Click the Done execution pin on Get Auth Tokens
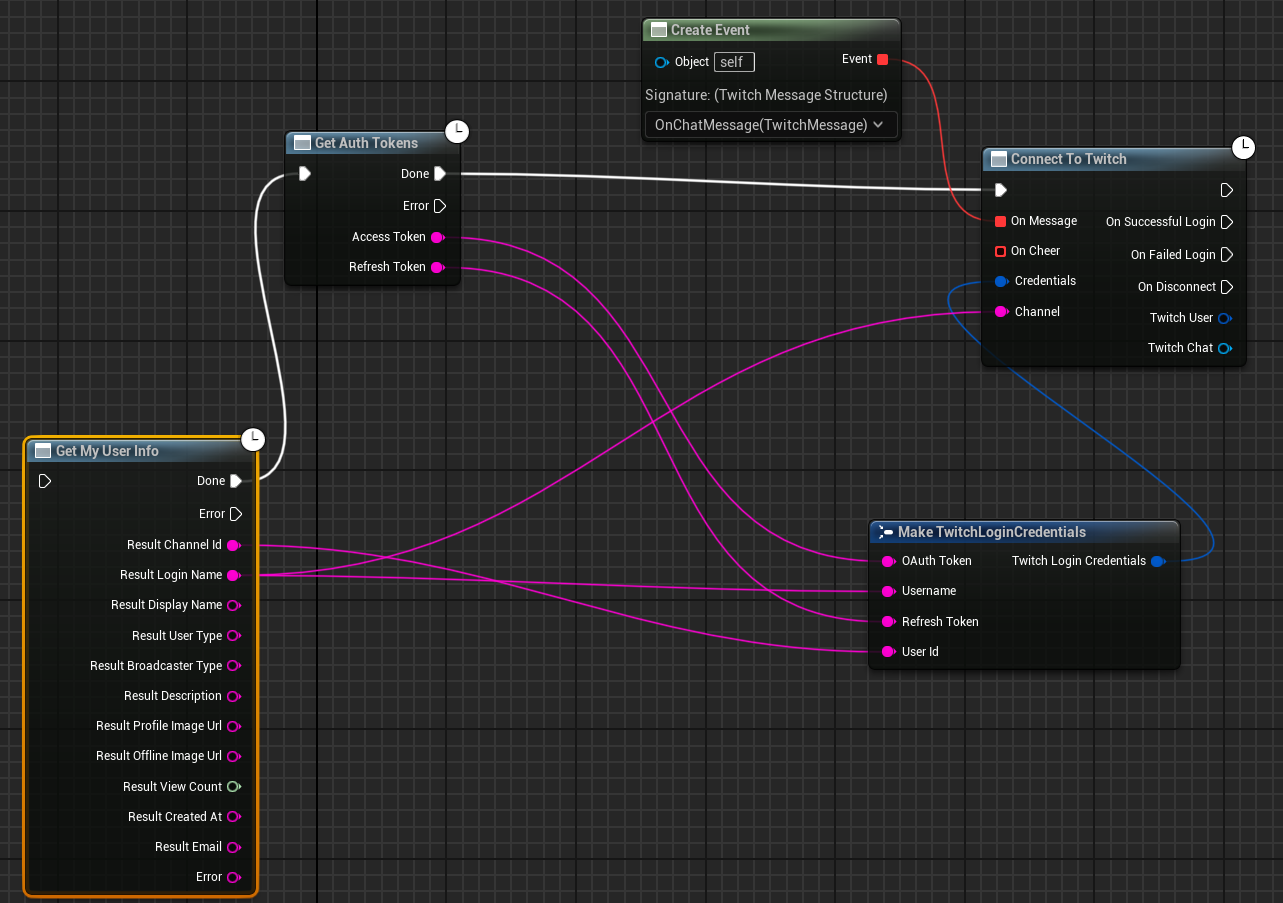 [440, 173]
